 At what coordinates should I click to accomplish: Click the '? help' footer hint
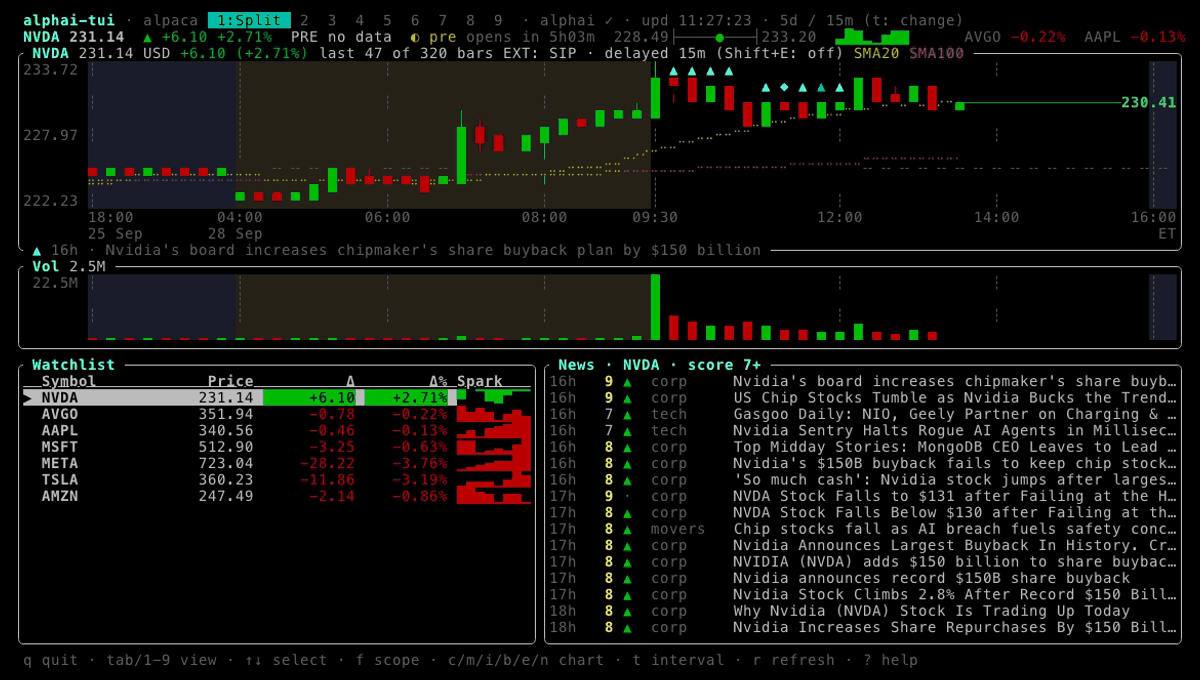[890, 660]
